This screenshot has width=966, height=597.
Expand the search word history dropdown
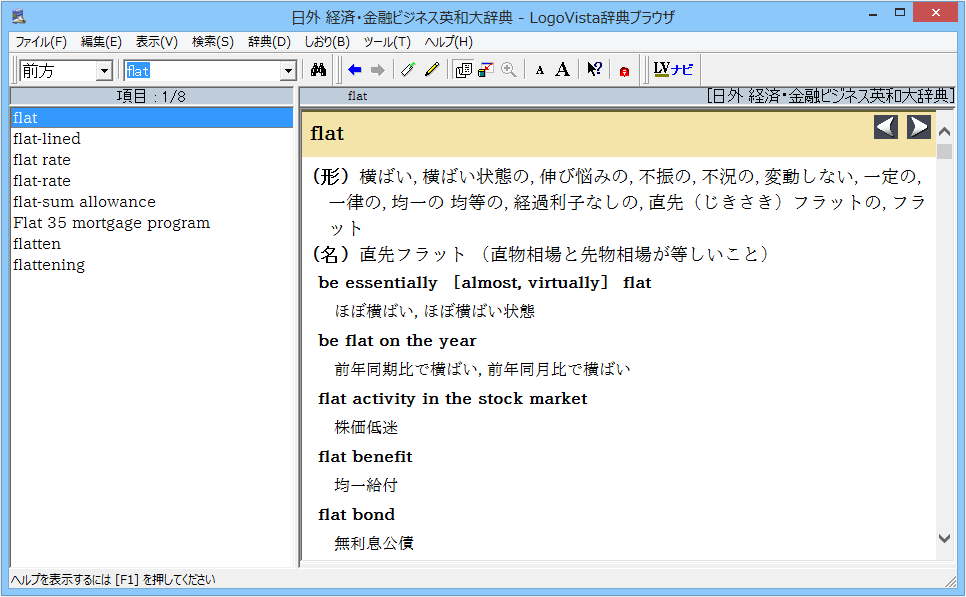(x=288, y=71)
